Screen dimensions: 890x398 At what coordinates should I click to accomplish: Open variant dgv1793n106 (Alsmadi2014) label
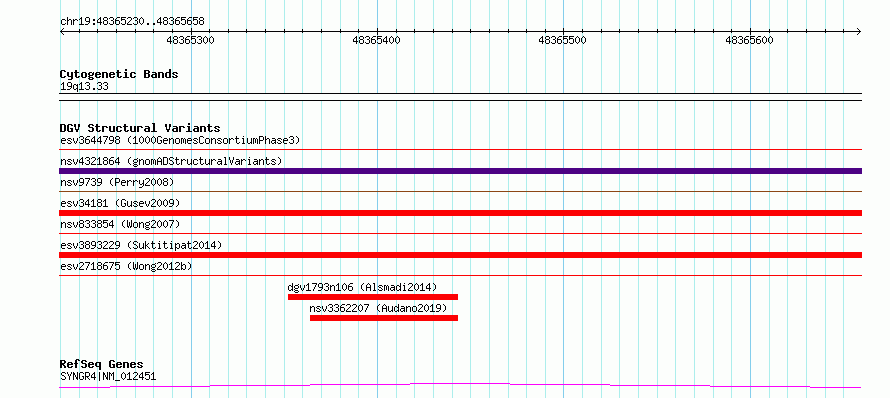[x=363, y=287]
